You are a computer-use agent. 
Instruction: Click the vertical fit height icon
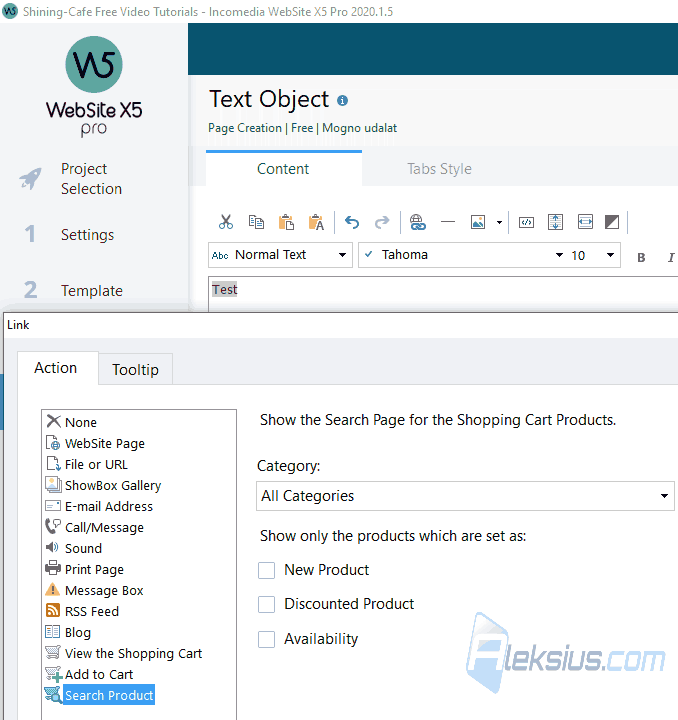[x=555, y=223]
